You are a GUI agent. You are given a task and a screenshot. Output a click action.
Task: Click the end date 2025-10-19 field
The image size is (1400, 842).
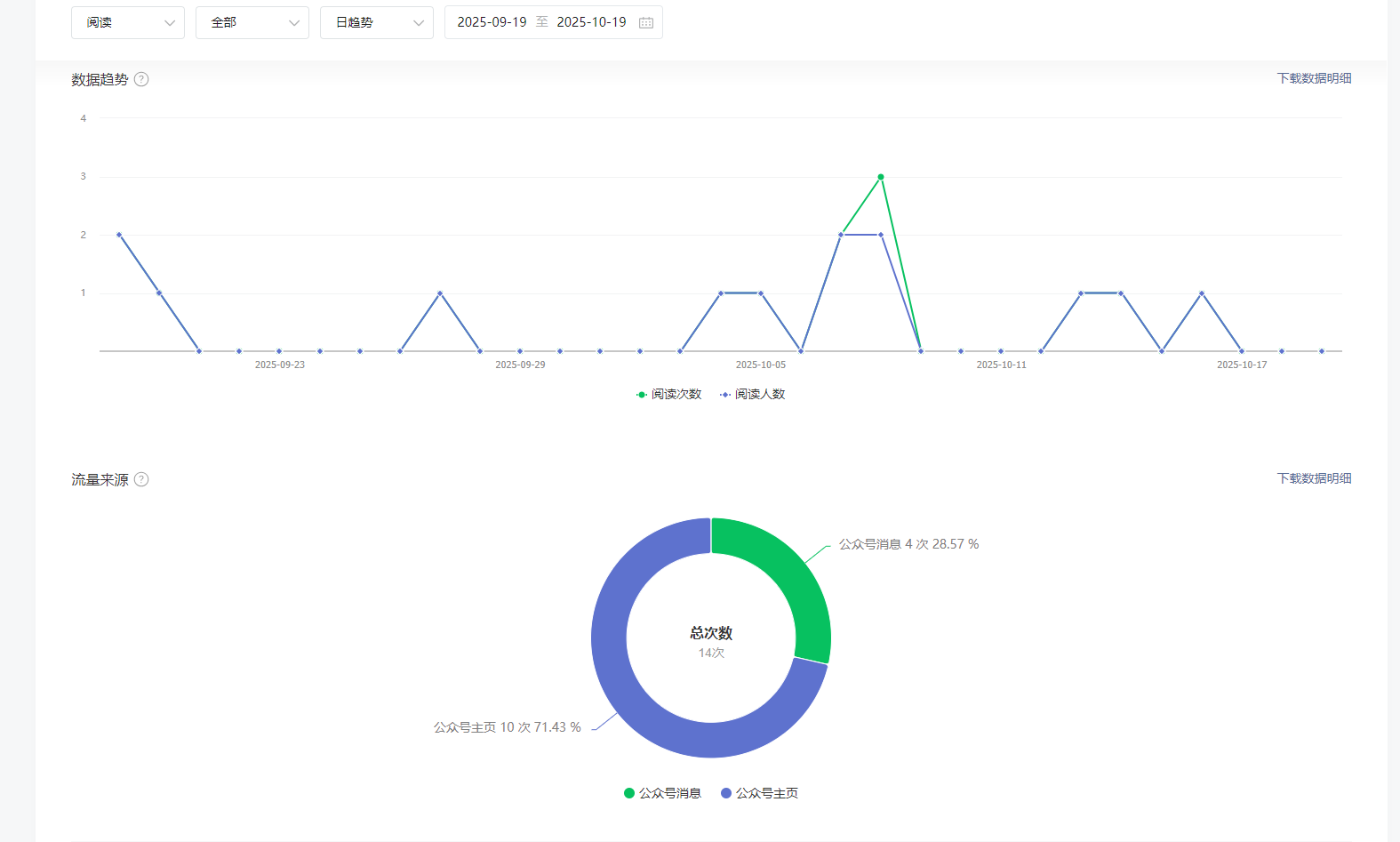click(591, 22)
